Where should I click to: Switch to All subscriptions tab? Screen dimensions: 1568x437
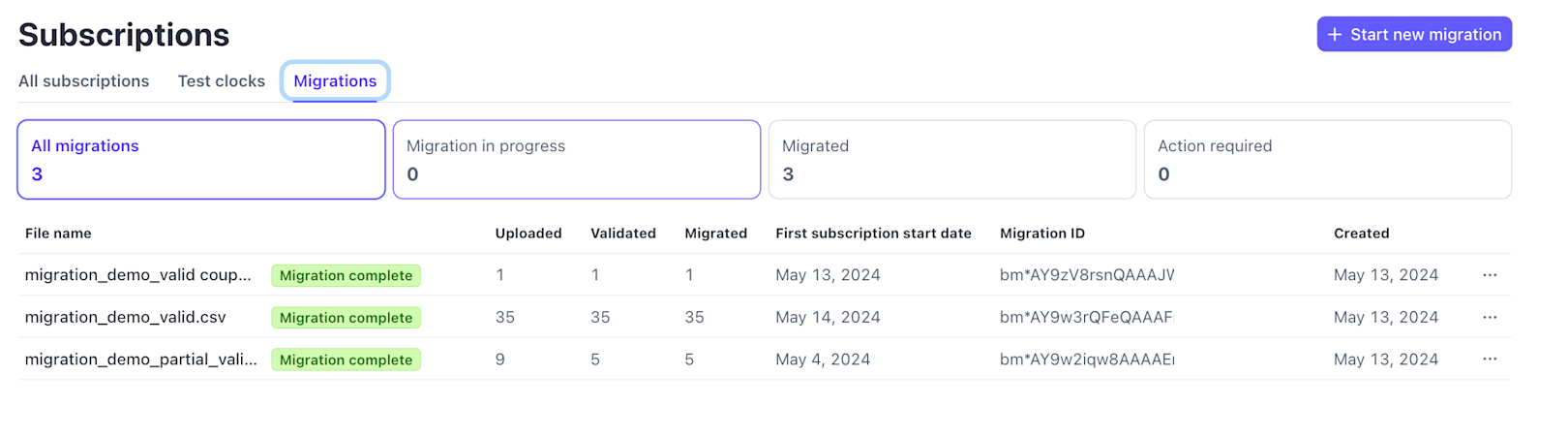click(83, 81)
